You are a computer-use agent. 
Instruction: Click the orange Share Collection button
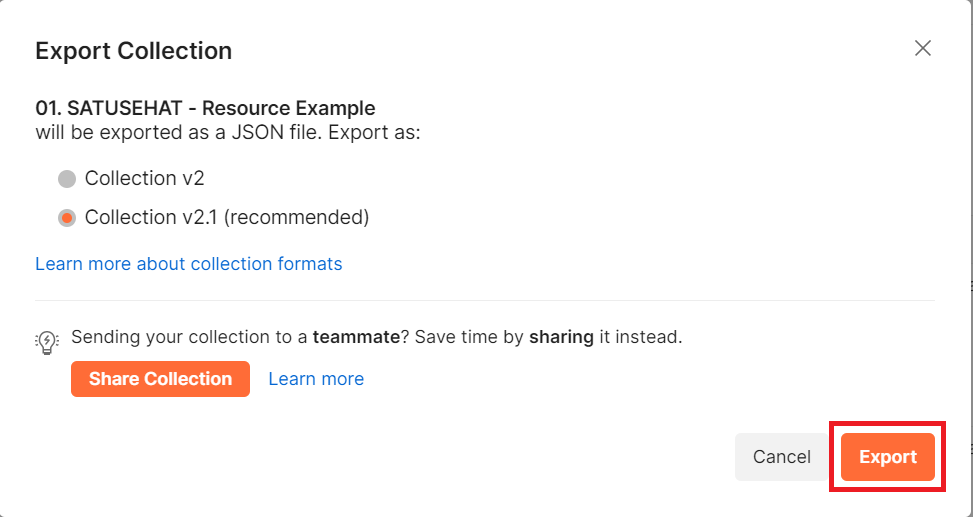pos(160,379)
